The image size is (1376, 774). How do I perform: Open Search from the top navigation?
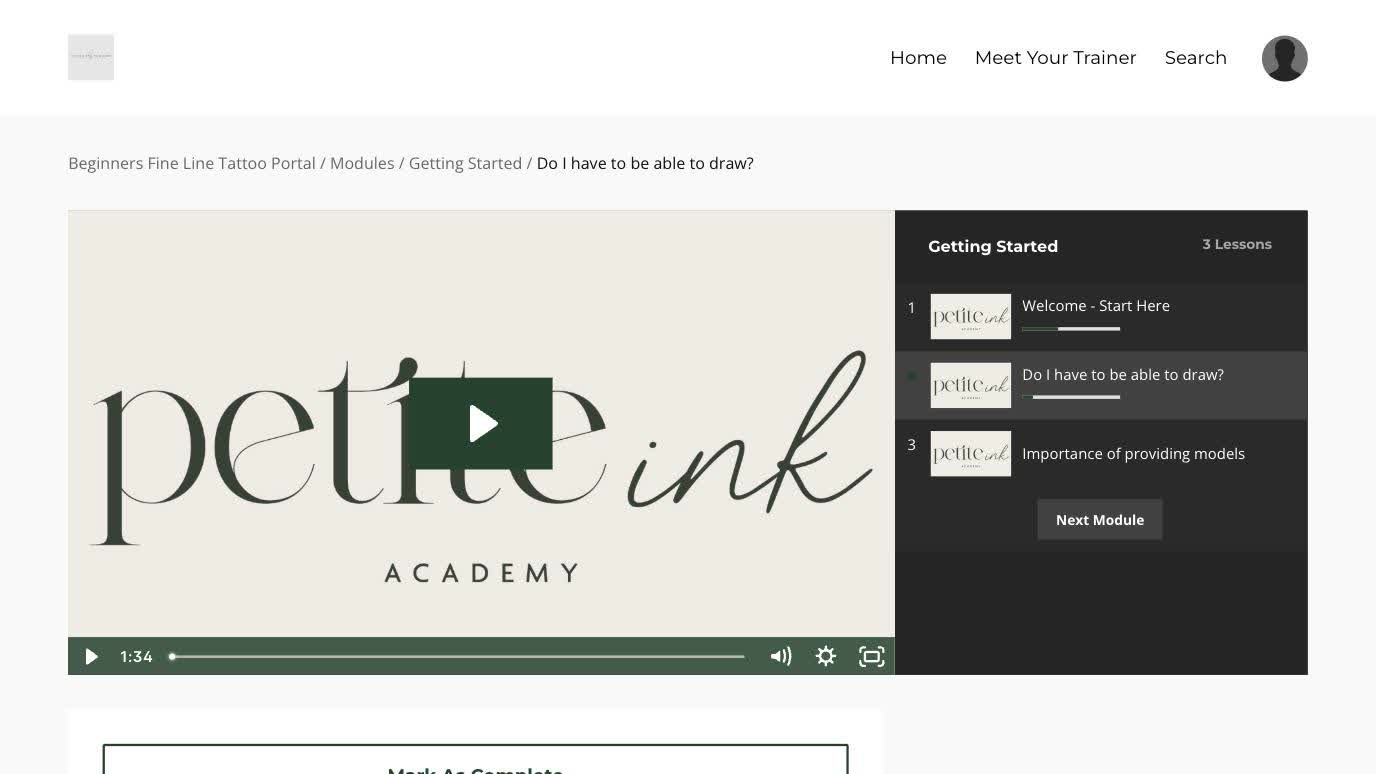point(1195,58)
